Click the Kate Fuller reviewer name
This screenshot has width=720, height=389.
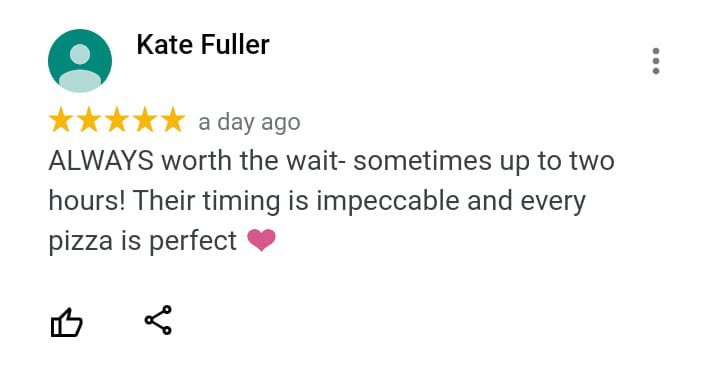[203, 45]
